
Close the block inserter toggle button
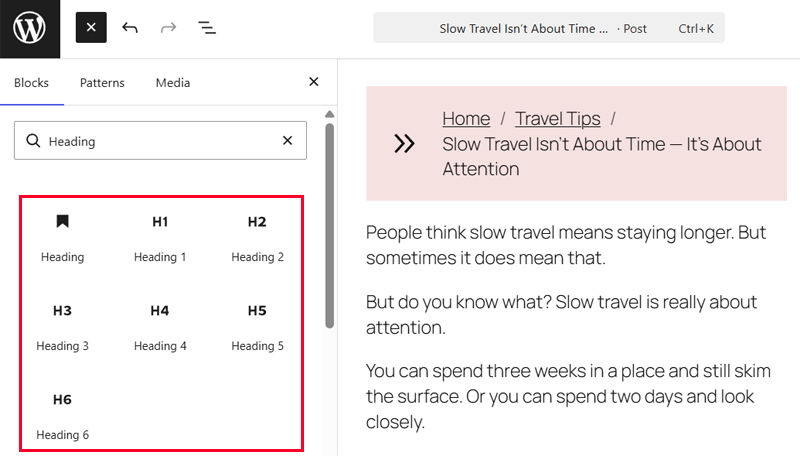point(91,28)
